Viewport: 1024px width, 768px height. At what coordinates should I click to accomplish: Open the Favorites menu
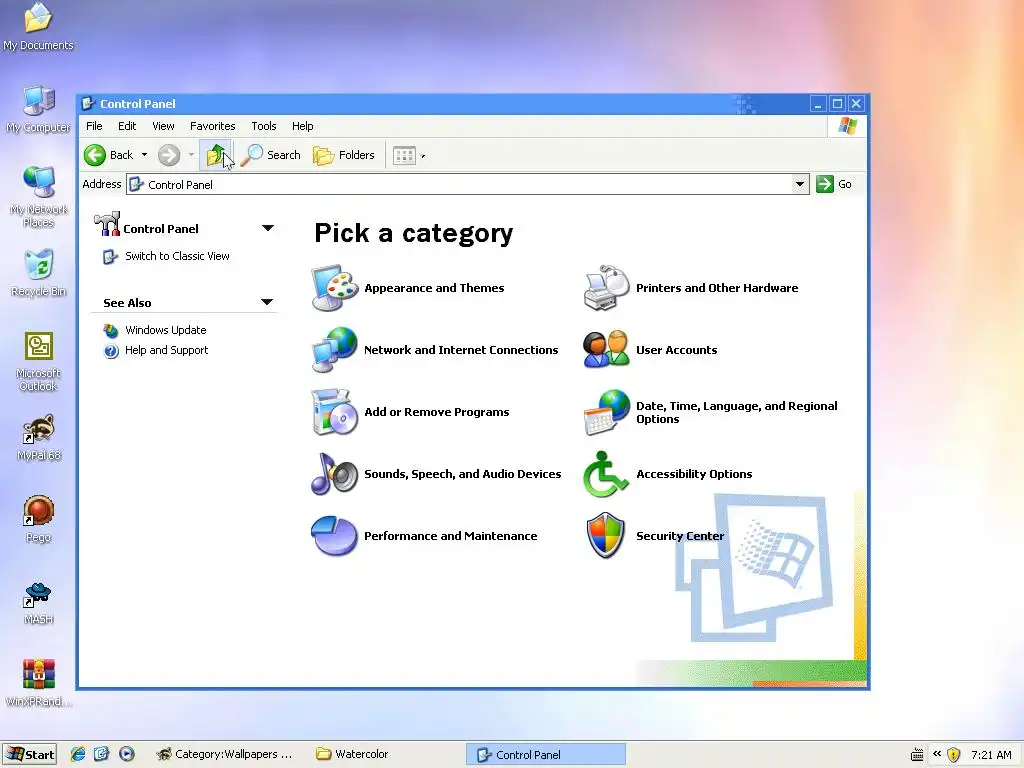point(213,126)
